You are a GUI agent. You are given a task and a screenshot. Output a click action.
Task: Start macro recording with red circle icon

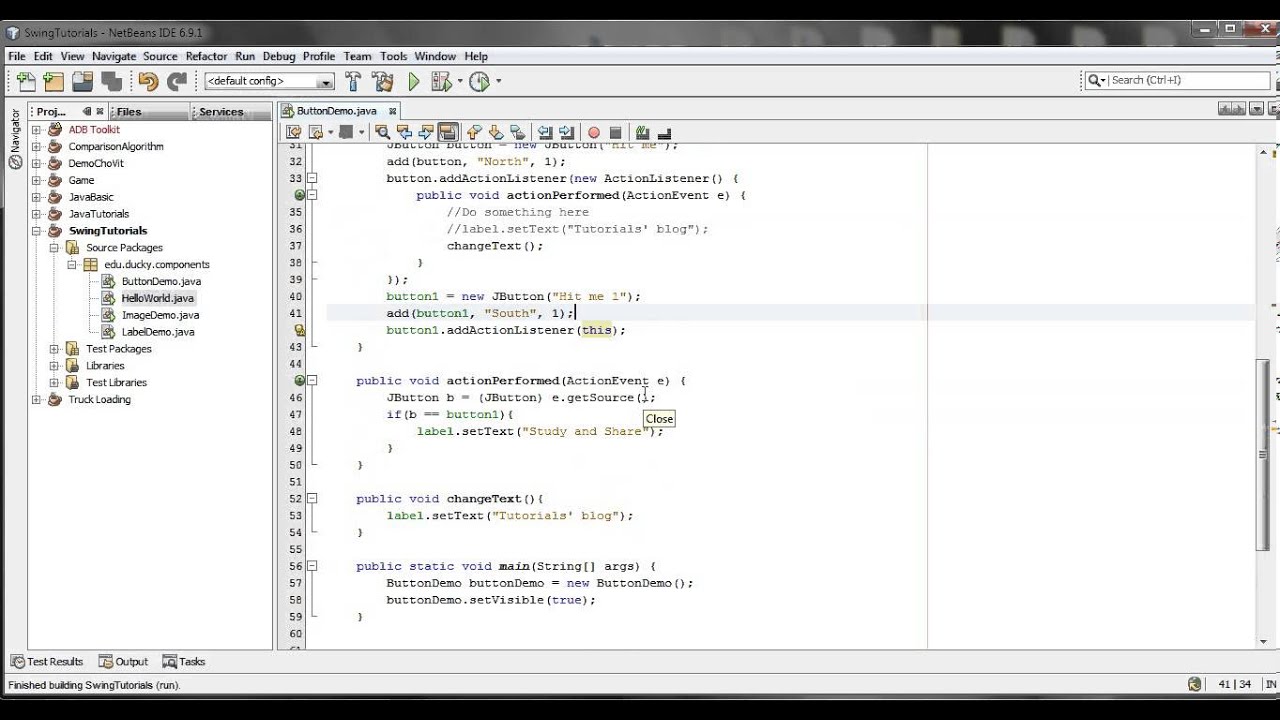pos(594,132)
